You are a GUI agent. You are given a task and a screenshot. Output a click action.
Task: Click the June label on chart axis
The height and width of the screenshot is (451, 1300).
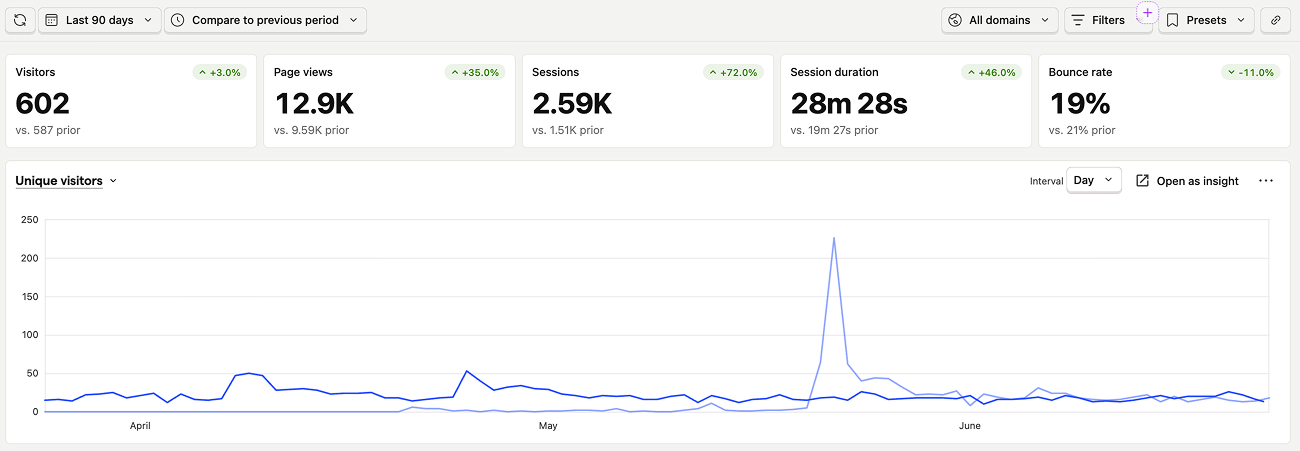[970, 426]
